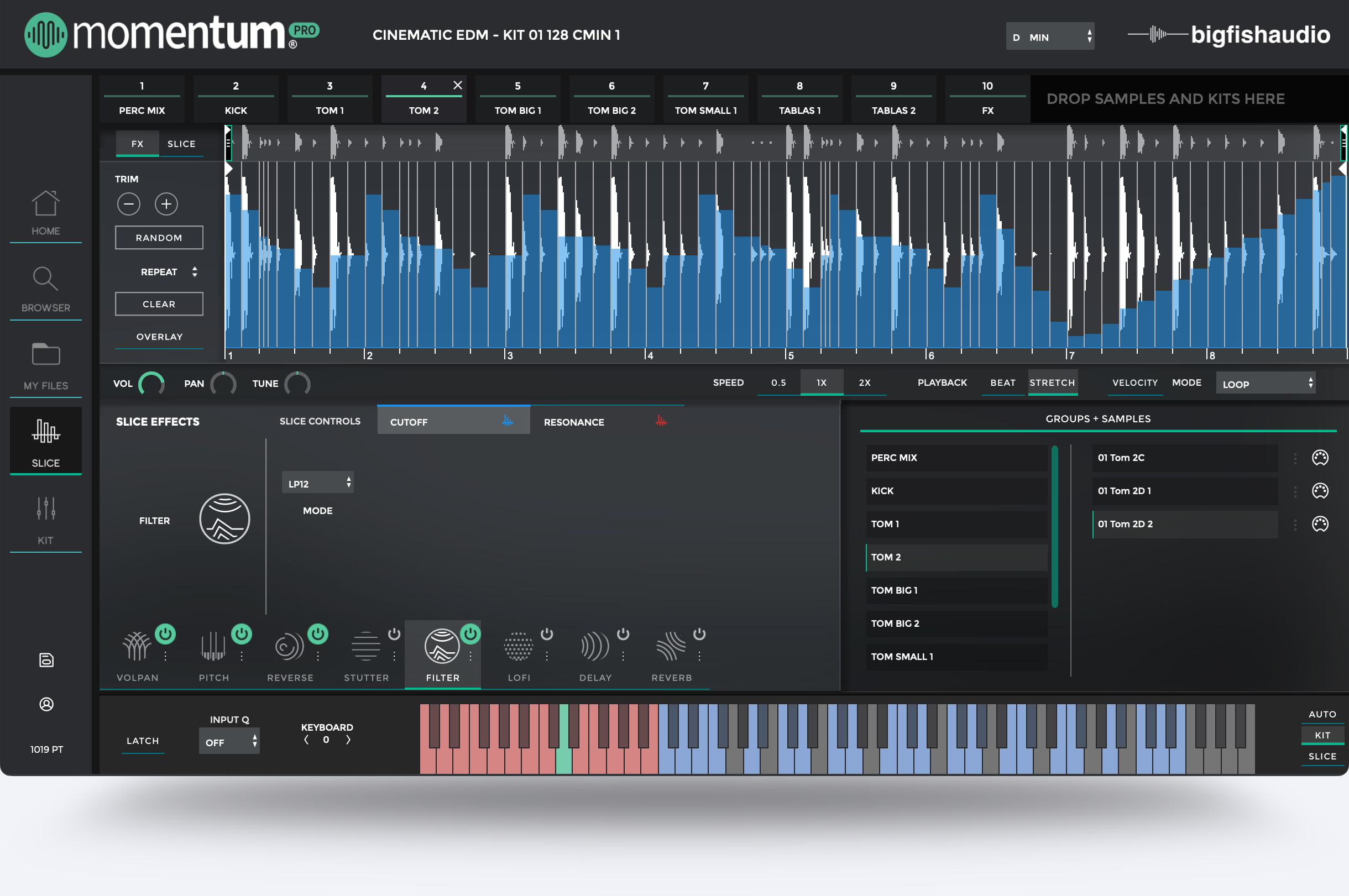Adjust the Vol knob
Viewport: 1349px width, 896px height.
pyautogui.click(x=151, y=384)
